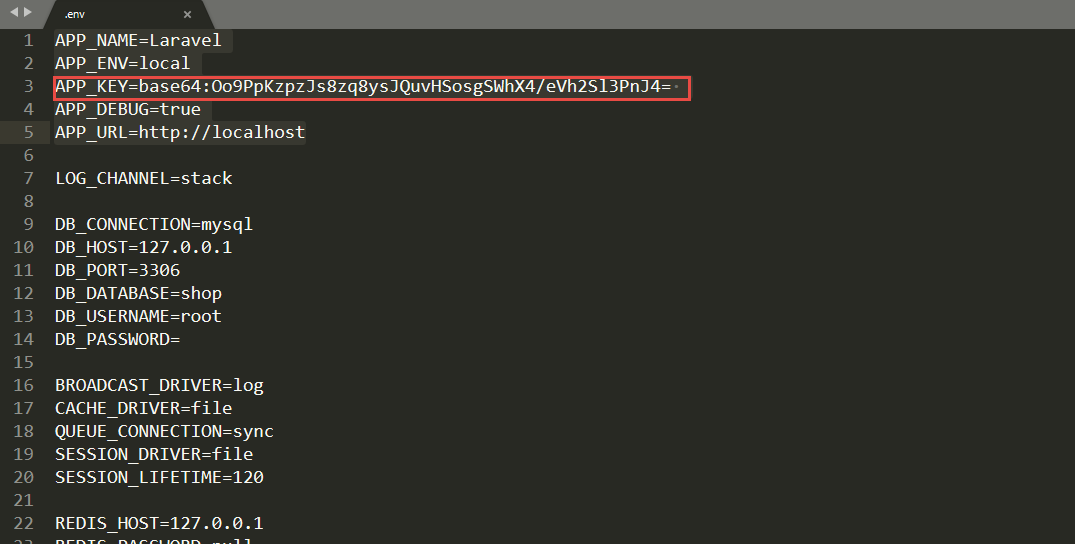Click line number 14 in the gutter
Viewport: 1075px width, 544px height.
(x=24, y=339)
